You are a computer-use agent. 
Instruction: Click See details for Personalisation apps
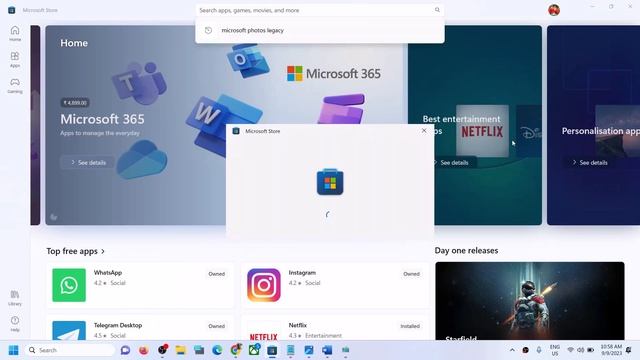[x=590, y=162]
